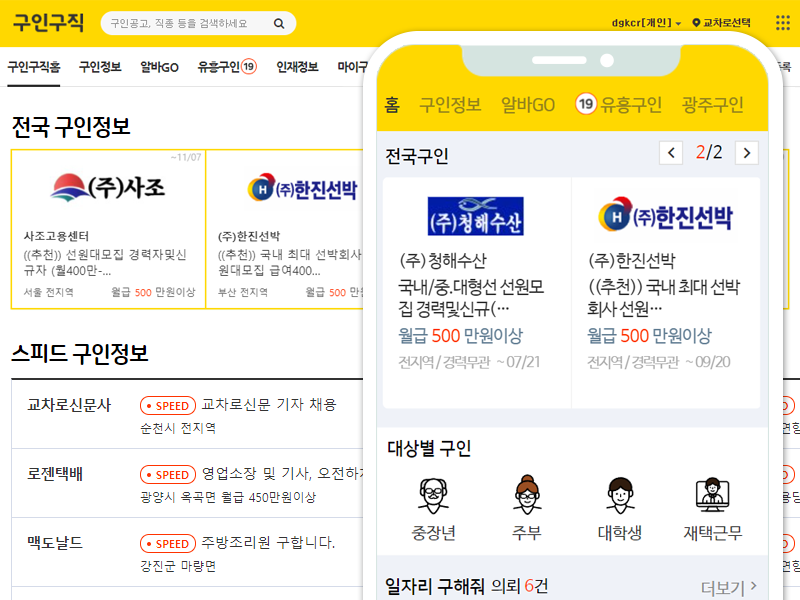Select 구인정보 tab in phone view
This screenshot has width=800, height=600.
click(x=450, y=105)
